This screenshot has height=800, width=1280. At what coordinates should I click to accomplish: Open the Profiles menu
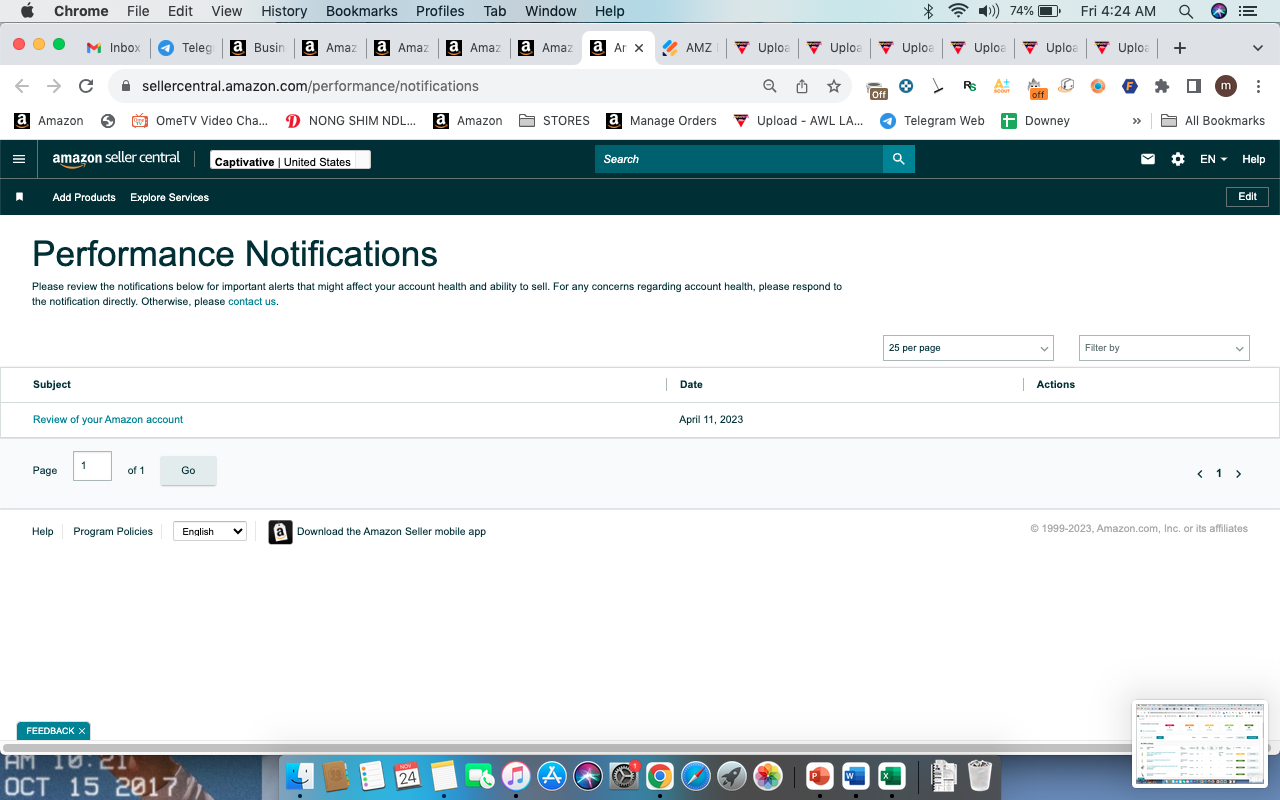(440, 11)
